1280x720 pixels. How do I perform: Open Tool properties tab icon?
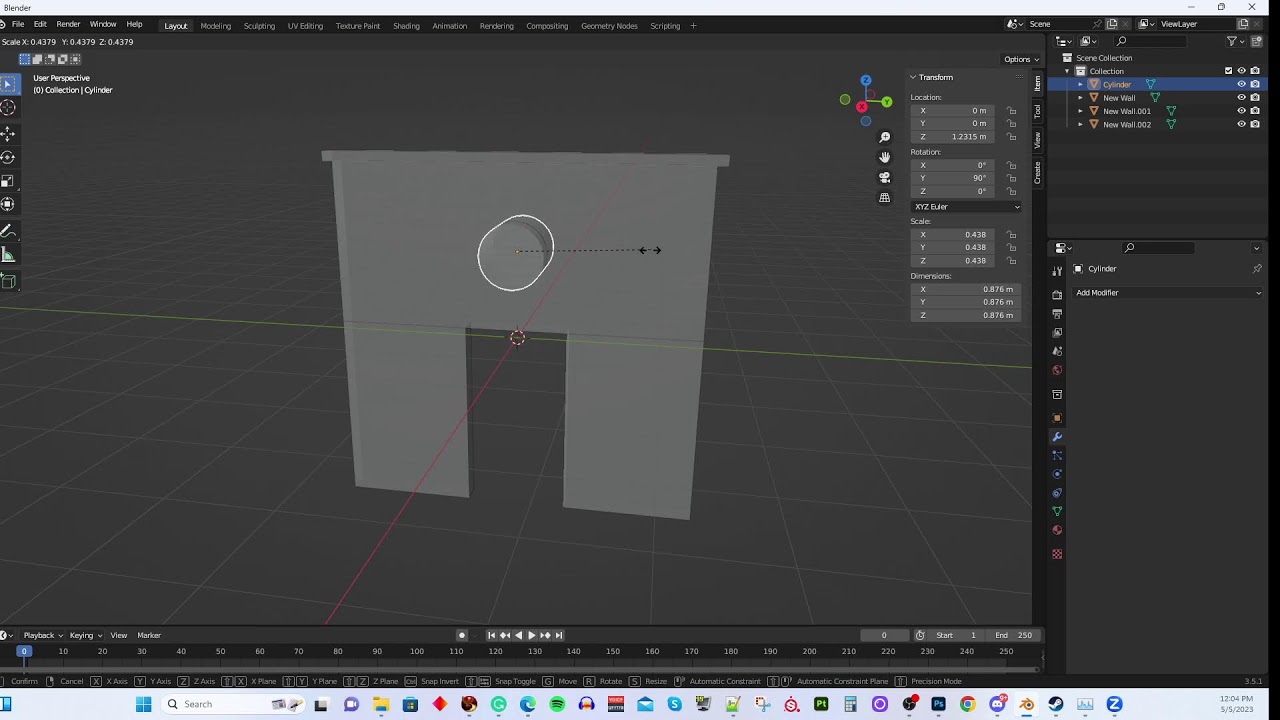[1057, 271]
